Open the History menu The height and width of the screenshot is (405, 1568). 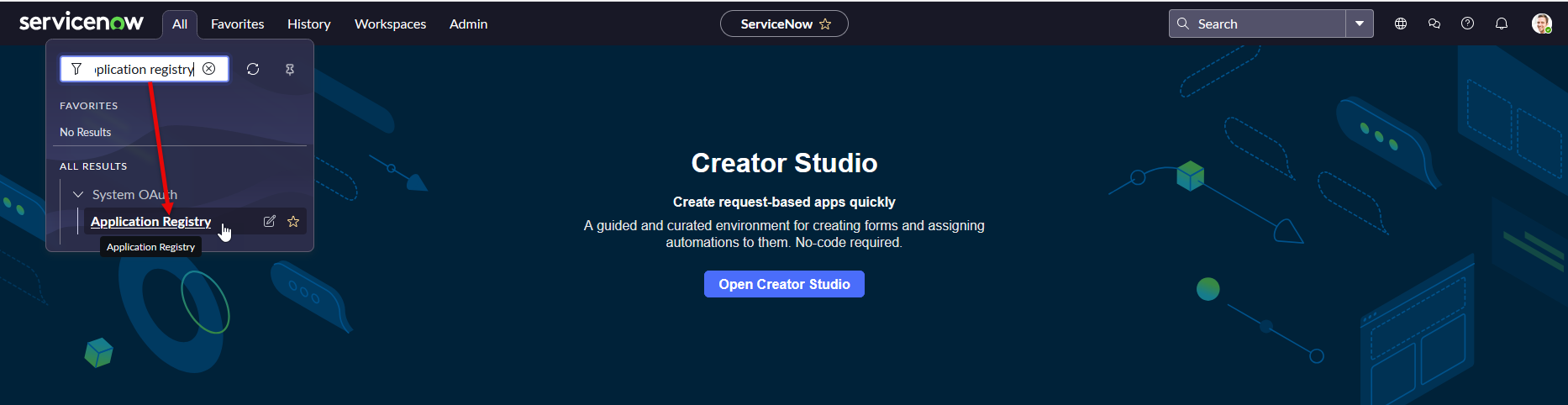point(308,24)
